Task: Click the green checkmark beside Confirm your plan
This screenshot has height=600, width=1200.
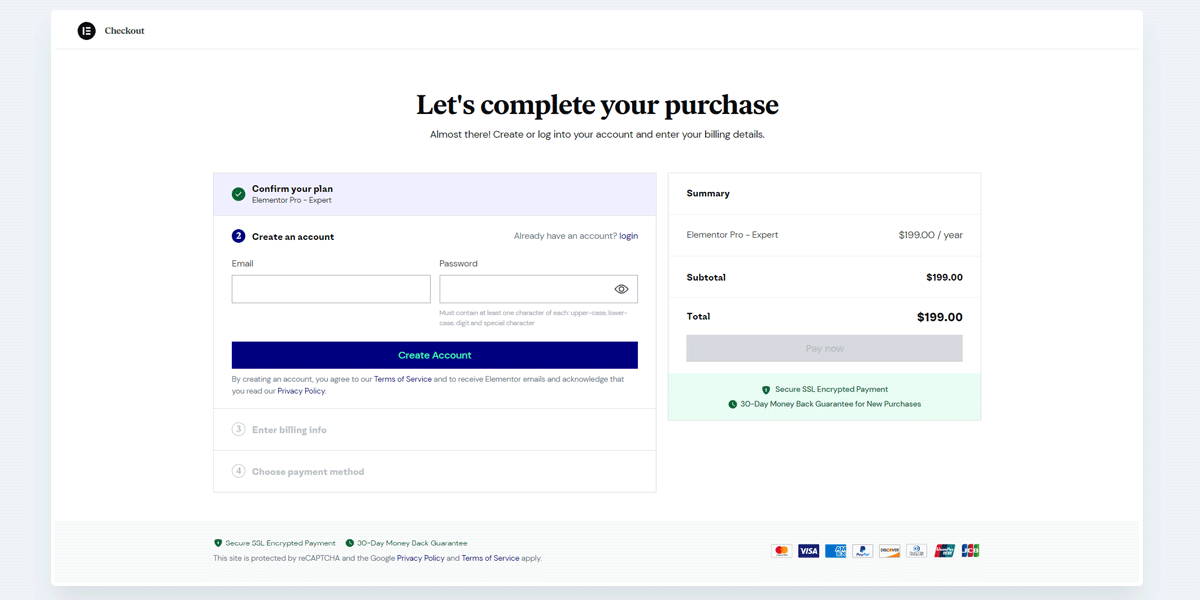Action: tap(238, 194)
